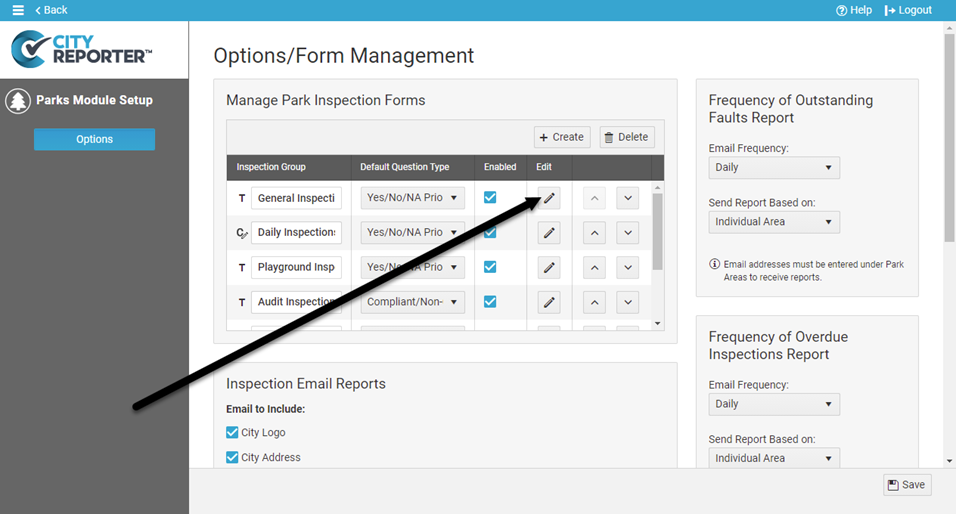The width and height of the screenshot is (956, 514).
Task: Toggle the City Address checkbox
Action: click(x=232, y=457)
